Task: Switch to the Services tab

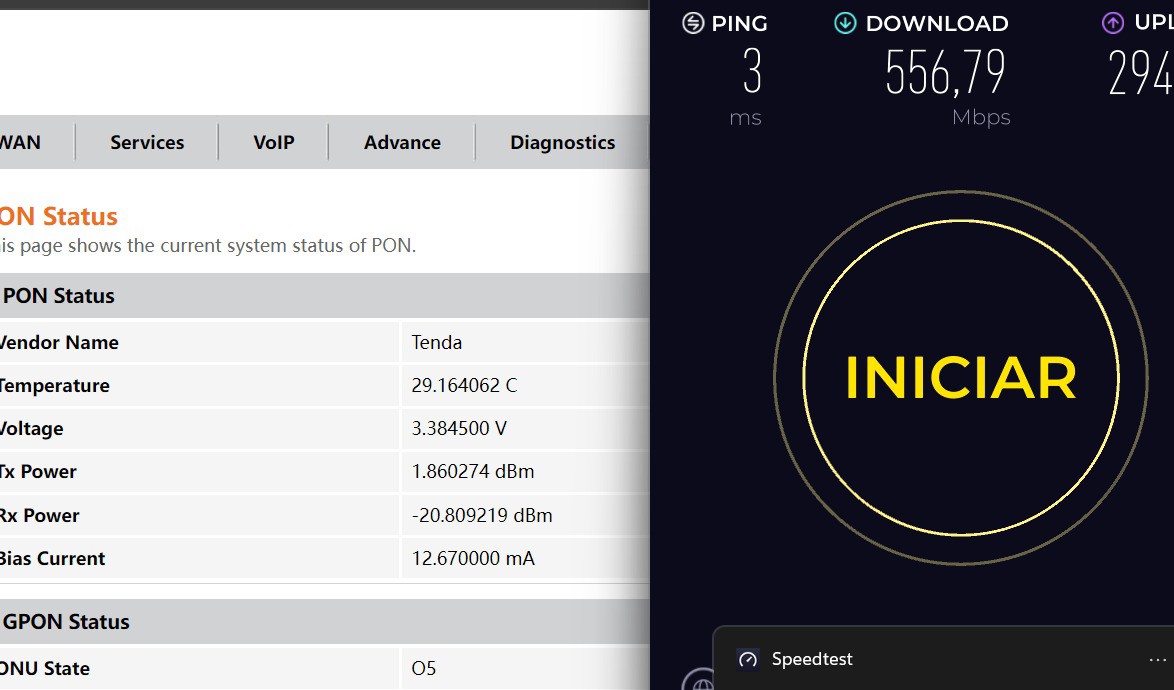Action: [x=147, y=142]
